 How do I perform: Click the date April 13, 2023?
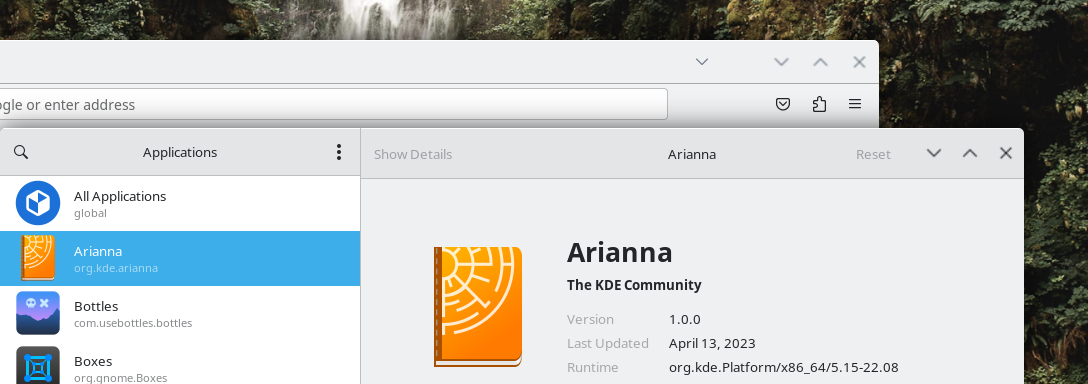(x=712, y=343)
